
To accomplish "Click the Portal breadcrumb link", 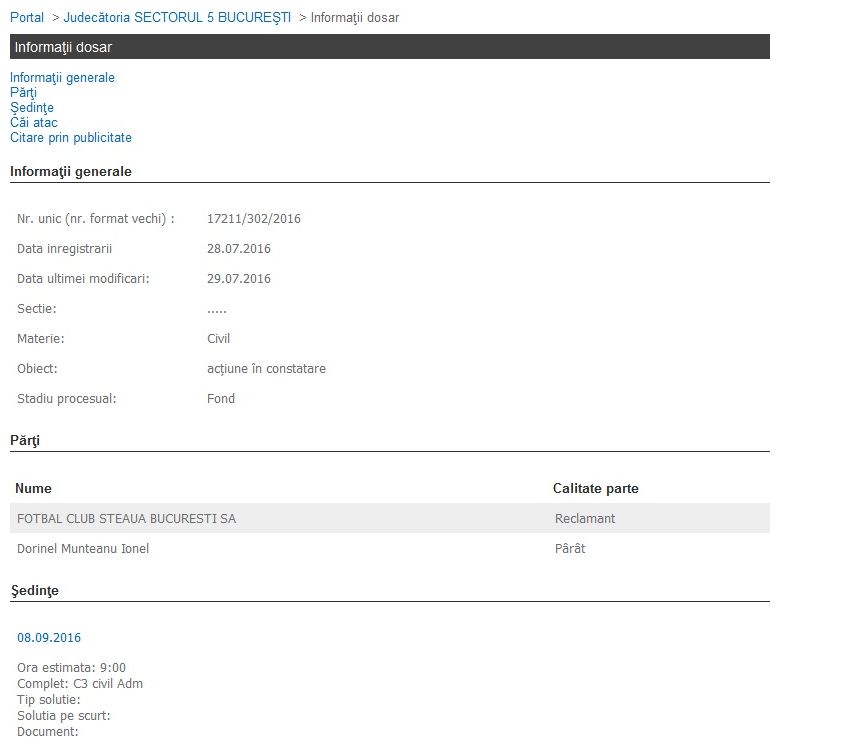I will pos(27,18).
